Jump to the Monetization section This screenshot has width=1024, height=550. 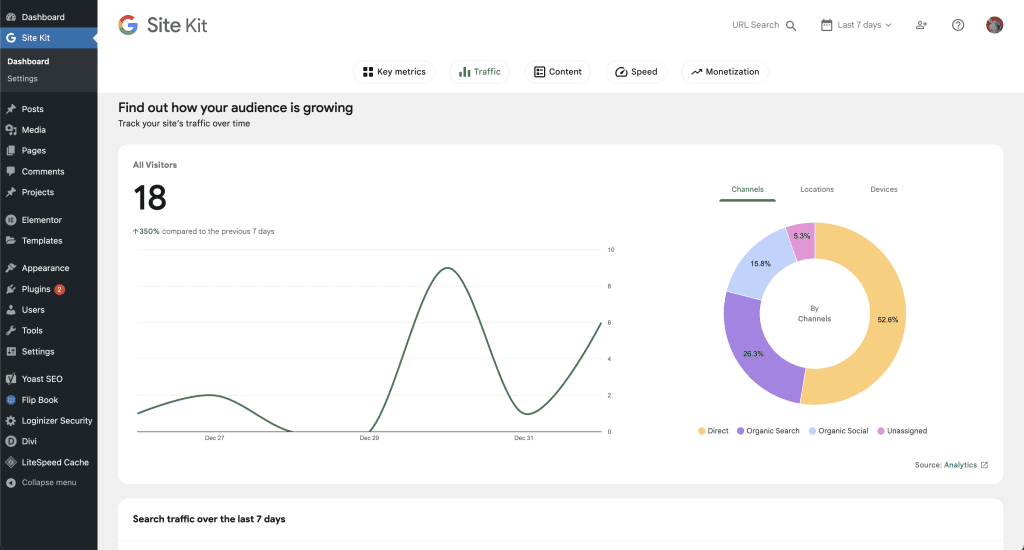pos(725,72)
